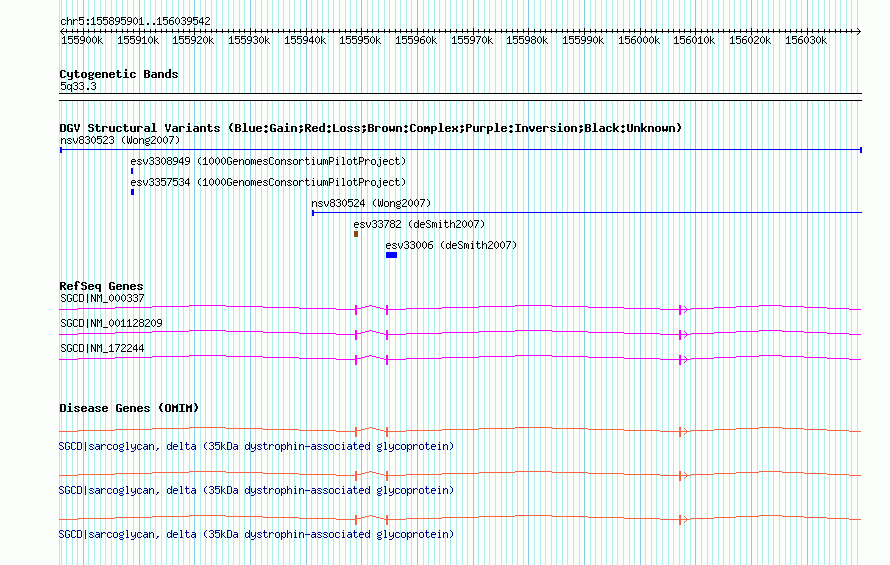Open variant nsv830524 (Wong2007) label

click(x=371, y=203)
